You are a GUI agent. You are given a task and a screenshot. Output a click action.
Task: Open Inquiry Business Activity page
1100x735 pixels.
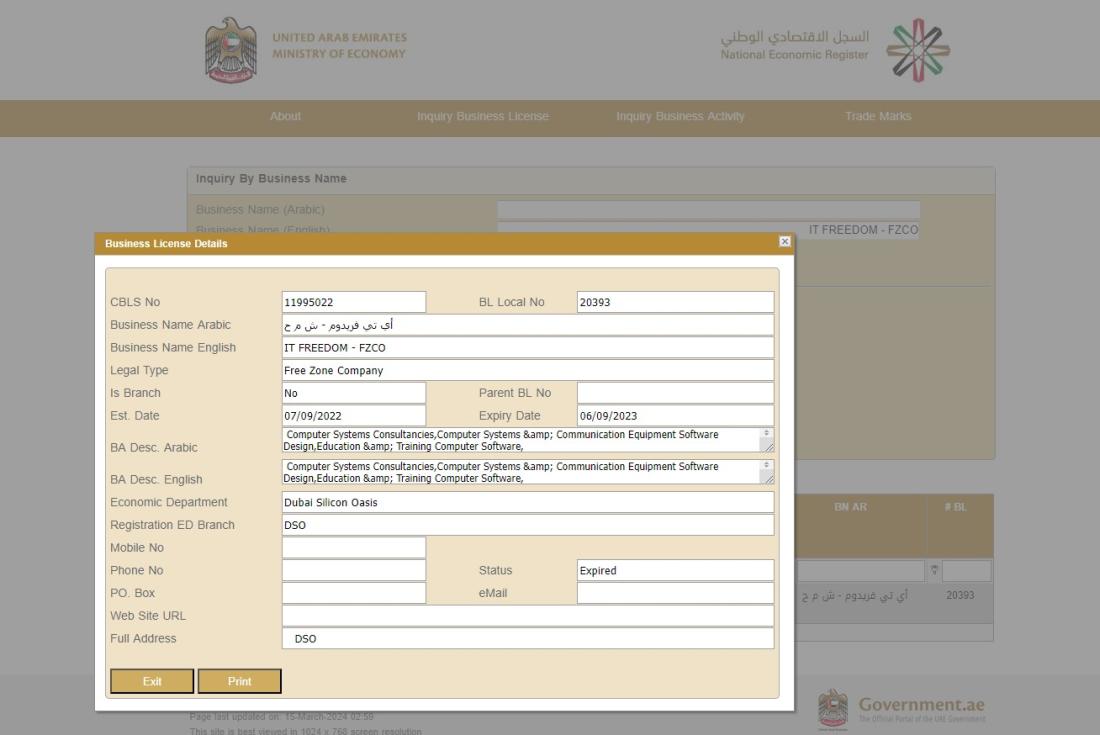click(680, 116)
